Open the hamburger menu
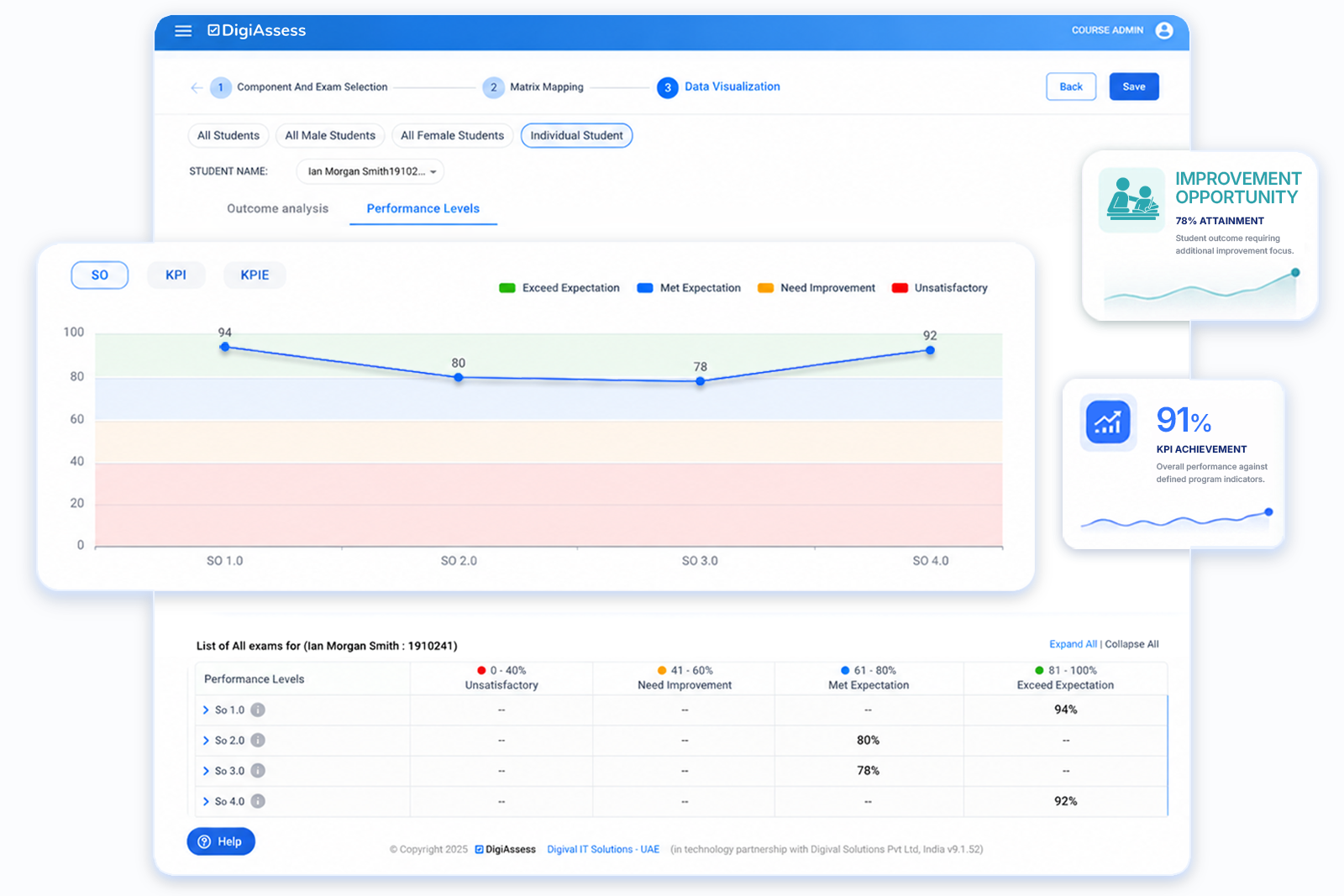Image resolution: width=1344 pixels, height=896 pixels. [183, 31]
